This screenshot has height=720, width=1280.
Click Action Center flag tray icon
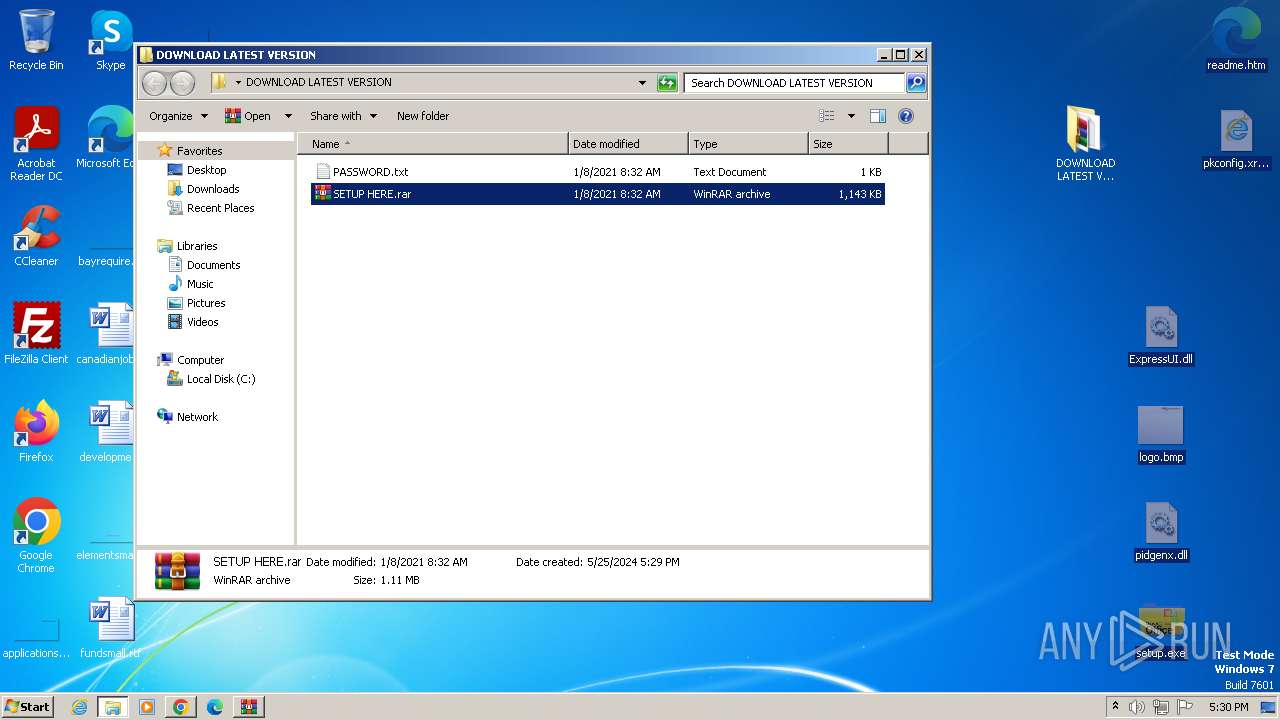pyautogui.click(x=1185, y=707)
